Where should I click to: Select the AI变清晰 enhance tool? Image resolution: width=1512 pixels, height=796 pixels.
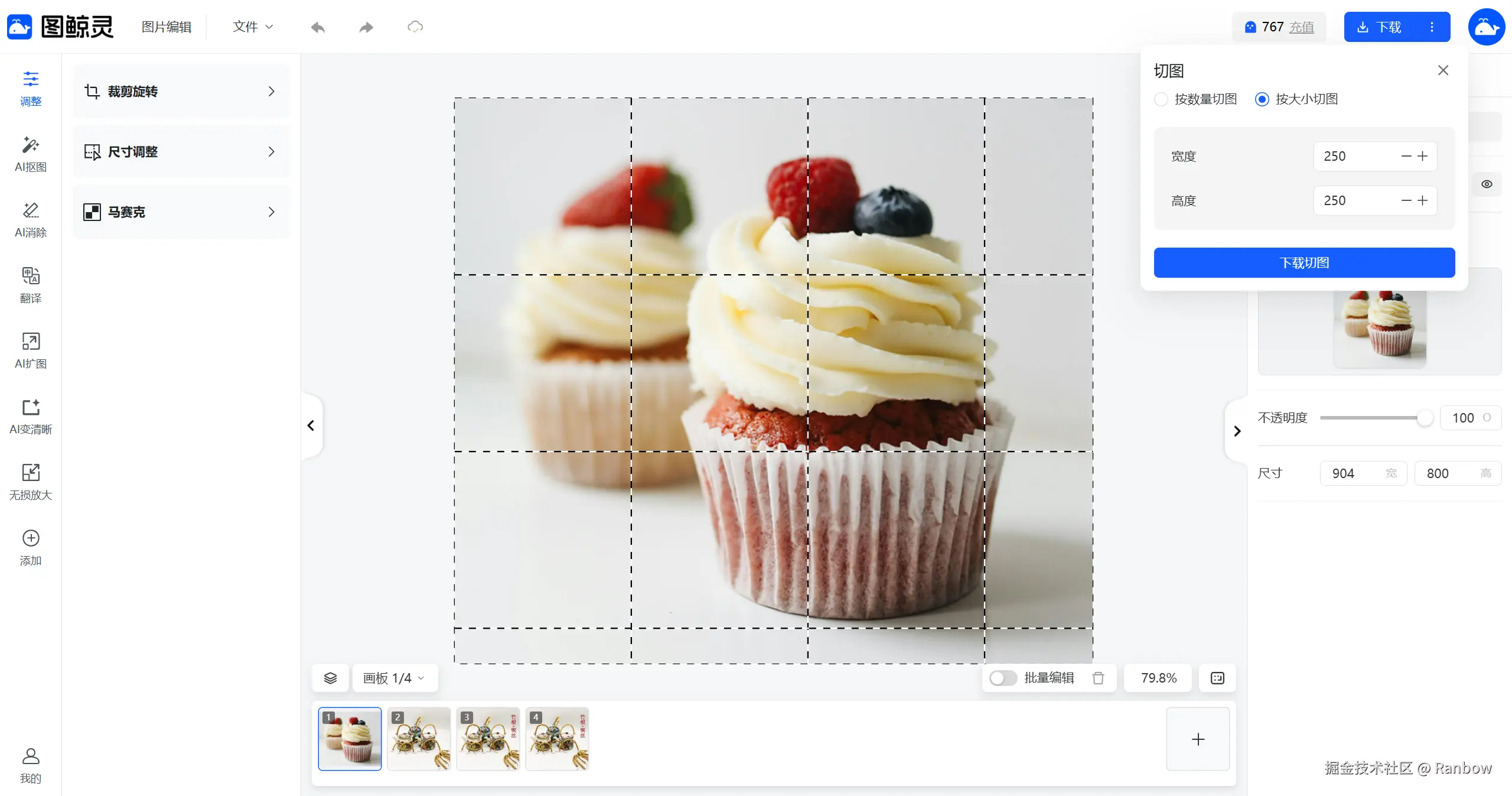(x=30, y=416)
